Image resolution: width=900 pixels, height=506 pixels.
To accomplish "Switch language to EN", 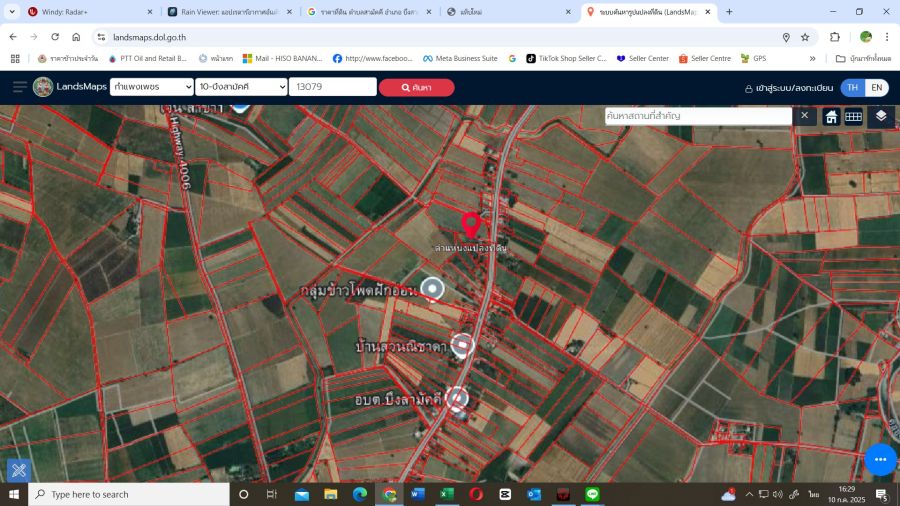I will pos(876,87).
